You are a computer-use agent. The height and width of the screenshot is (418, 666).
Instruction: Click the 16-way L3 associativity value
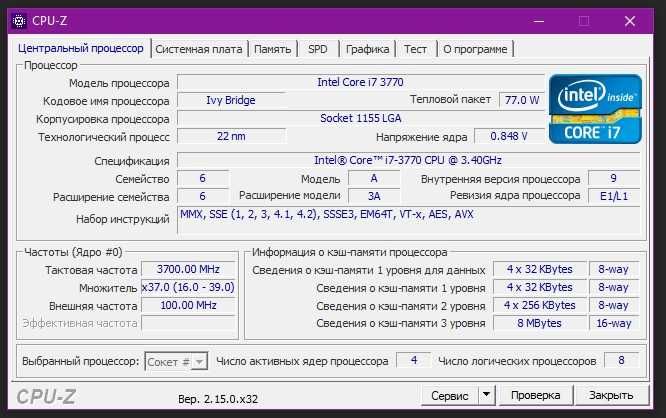click(x=614, y=323)
